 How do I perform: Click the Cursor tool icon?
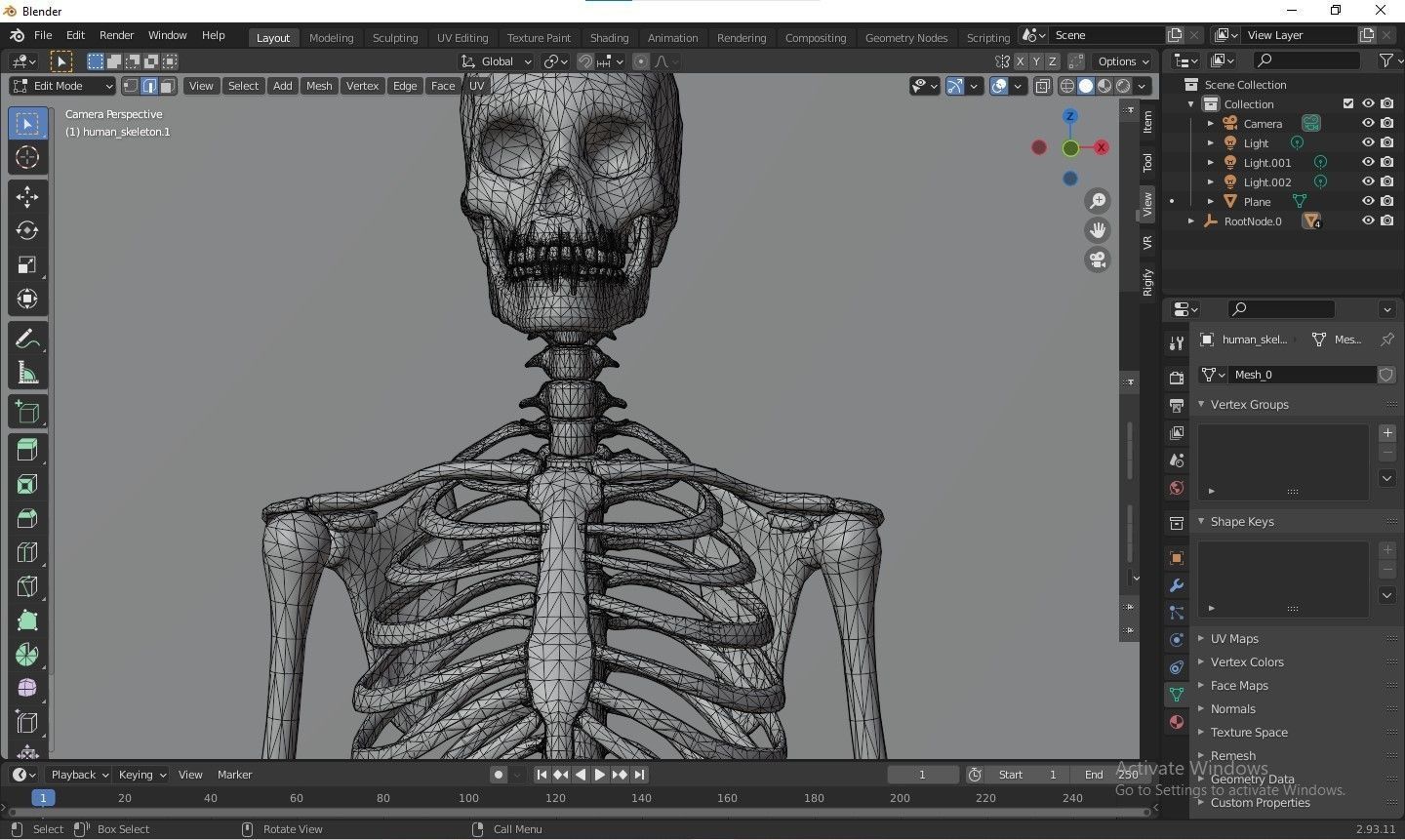click(x=27, y=157)
